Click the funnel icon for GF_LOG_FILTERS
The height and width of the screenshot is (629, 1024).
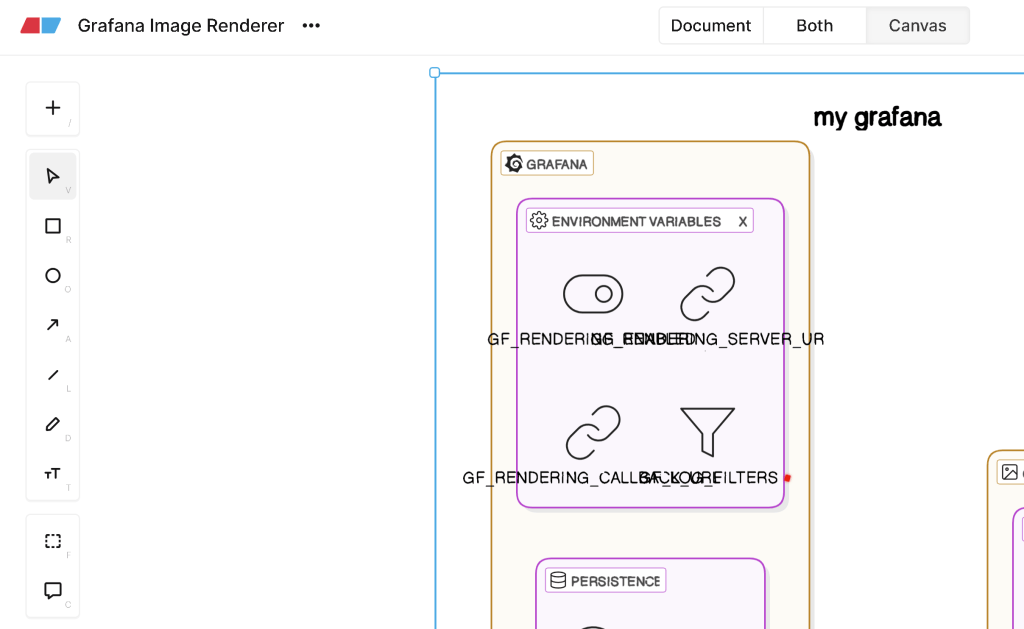click(x=707, y=432)
